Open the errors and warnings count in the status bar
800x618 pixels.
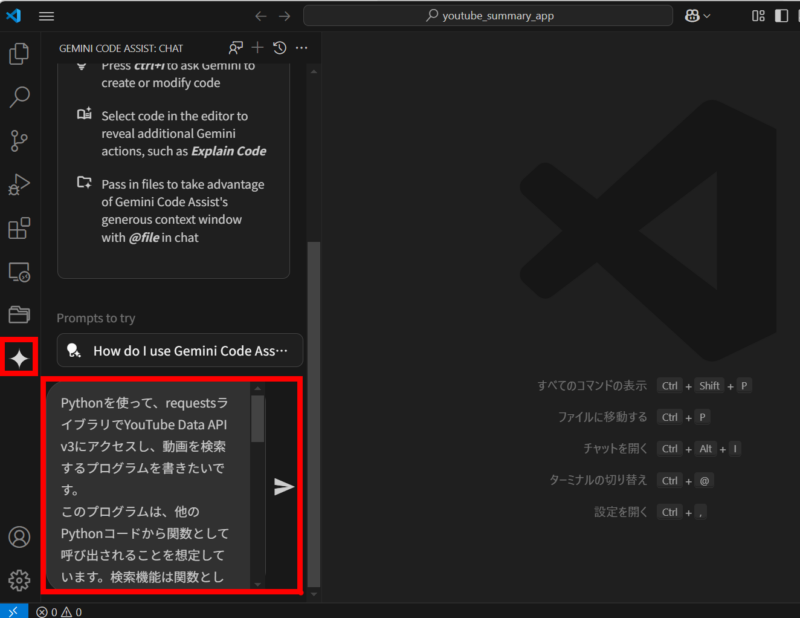pyautogui.click(x=59, y=611)
